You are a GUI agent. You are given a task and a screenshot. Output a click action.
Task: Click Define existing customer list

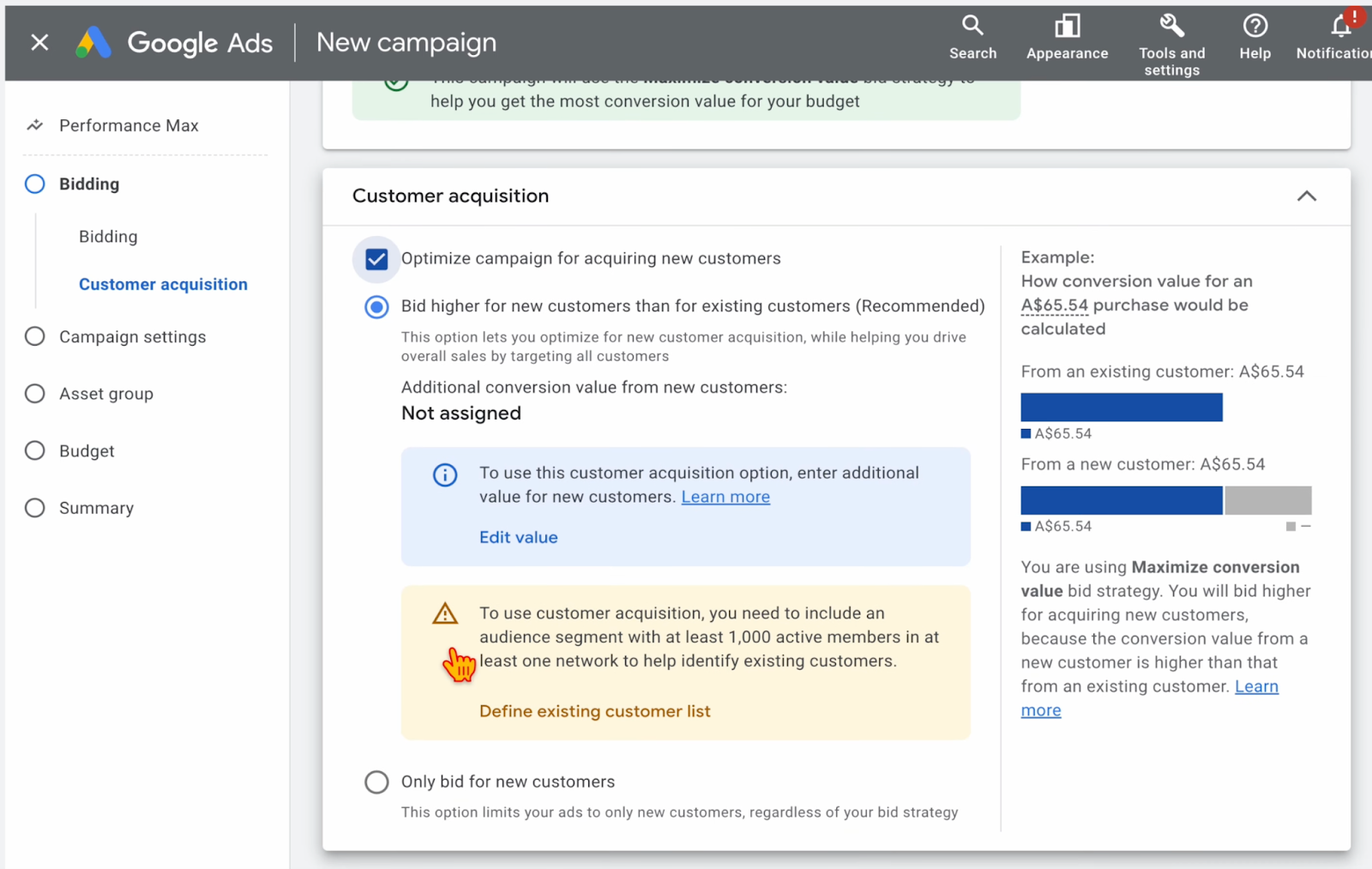(594, 711)
